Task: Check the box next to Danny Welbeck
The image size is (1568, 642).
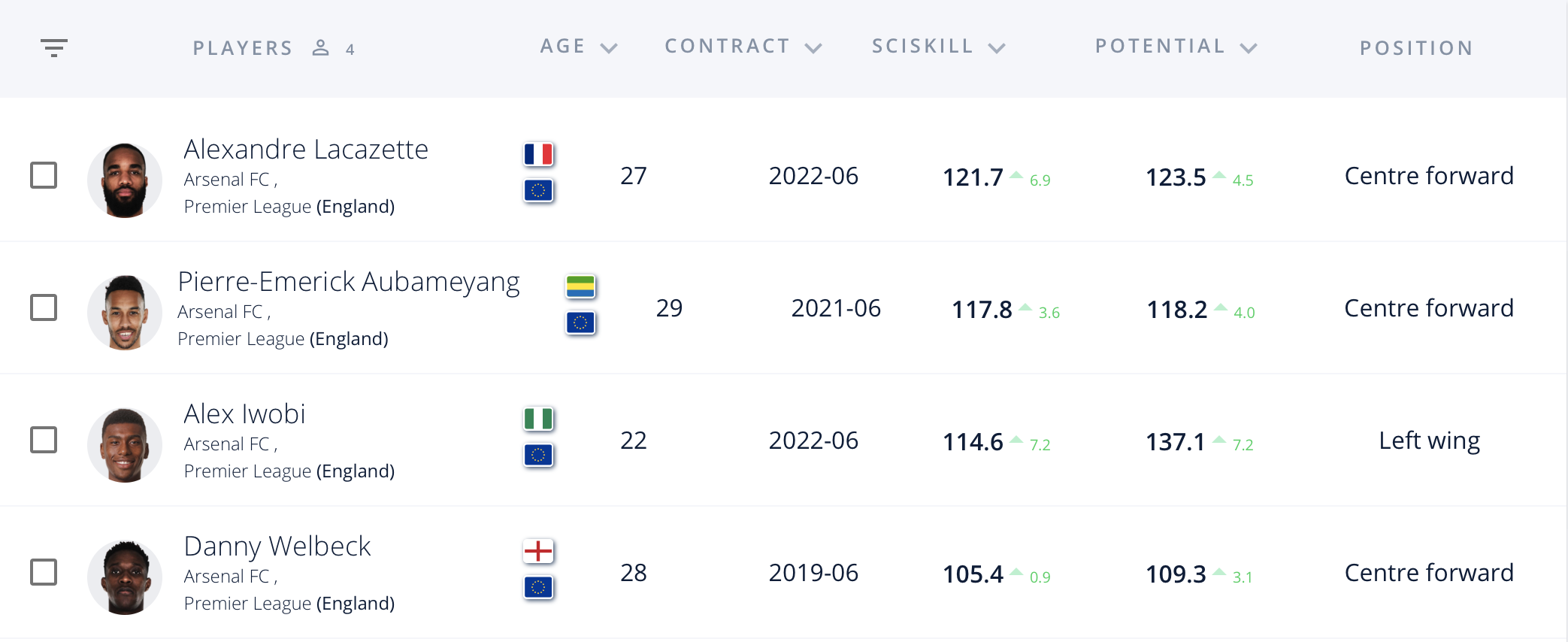Action: pyautogui.click(x=44, y=572)
